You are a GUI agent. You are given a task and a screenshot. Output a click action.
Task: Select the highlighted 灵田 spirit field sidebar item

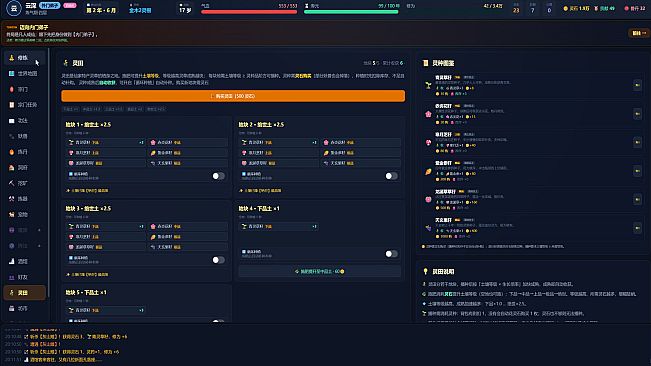[24, 293]
